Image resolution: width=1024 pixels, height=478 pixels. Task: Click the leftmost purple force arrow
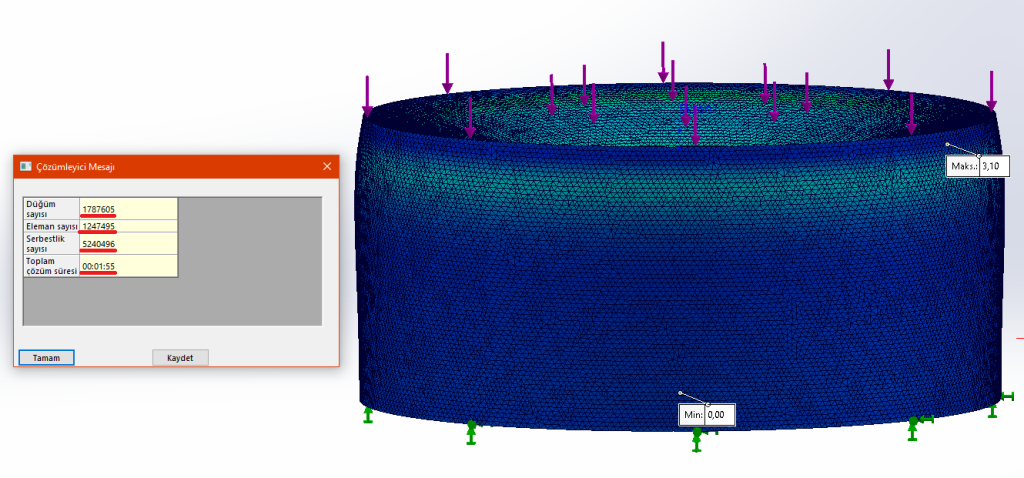click(368, 93)
